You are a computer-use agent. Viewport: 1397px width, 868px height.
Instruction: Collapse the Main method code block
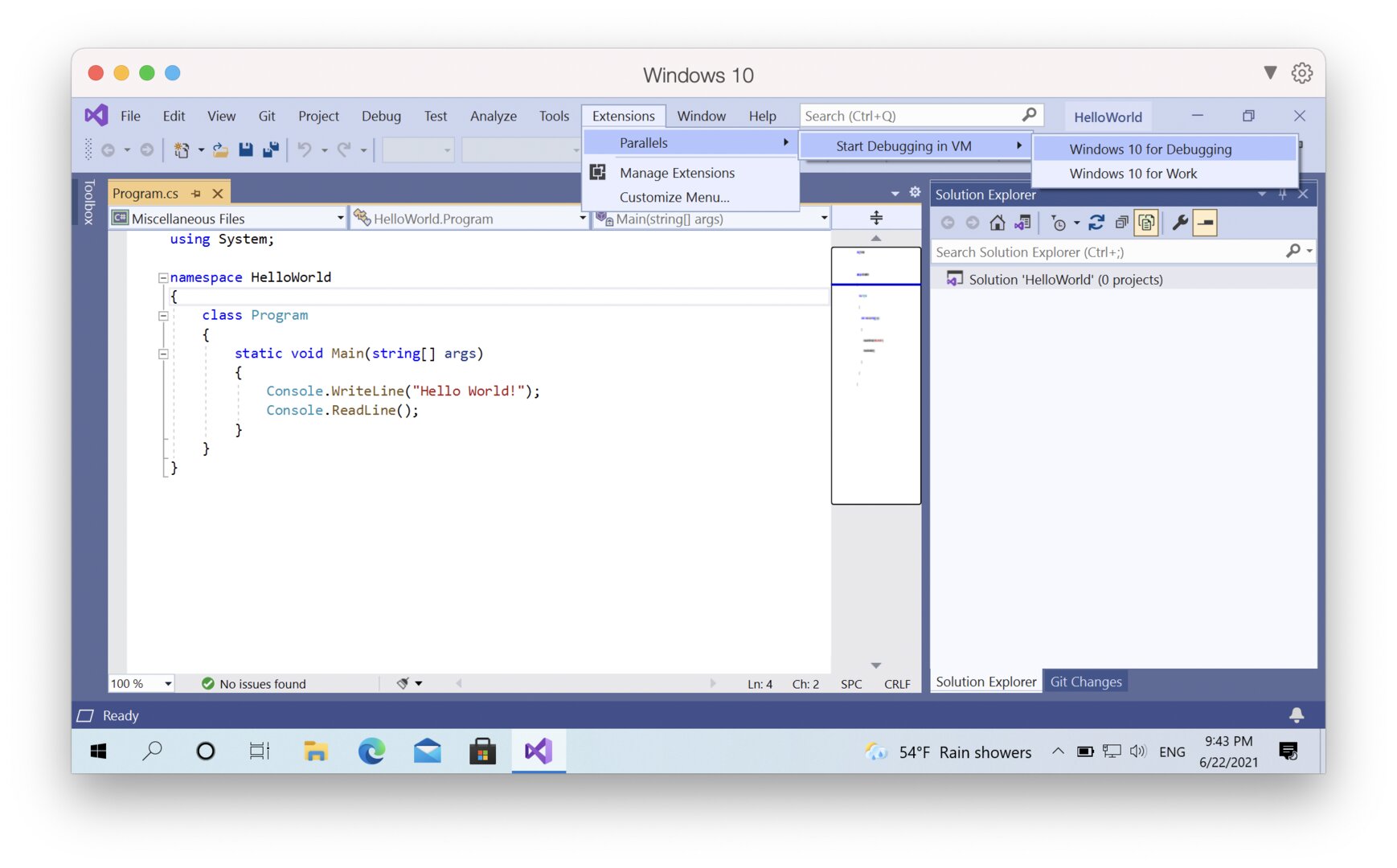click(163, 354)
